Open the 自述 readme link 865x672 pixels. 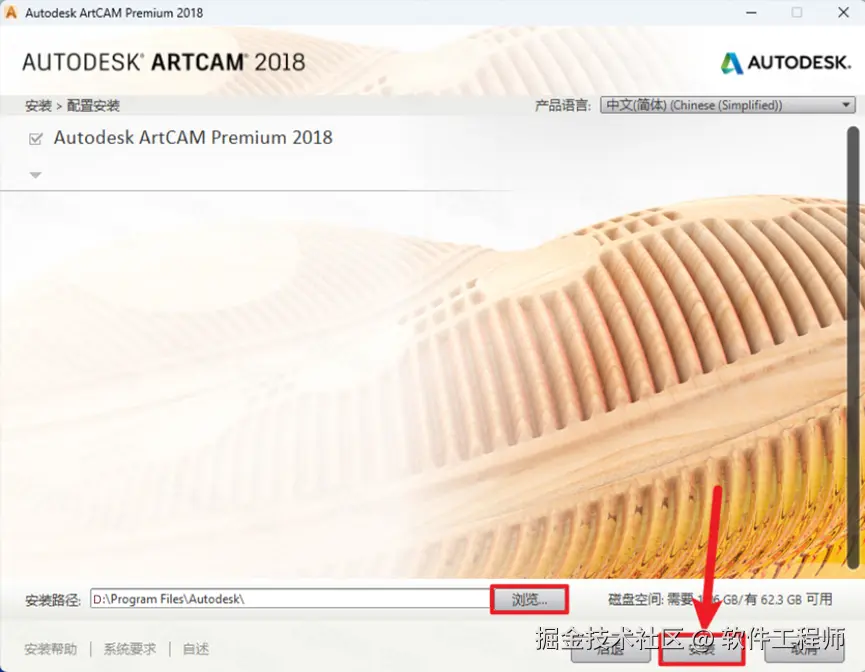[x=196, y=649]
